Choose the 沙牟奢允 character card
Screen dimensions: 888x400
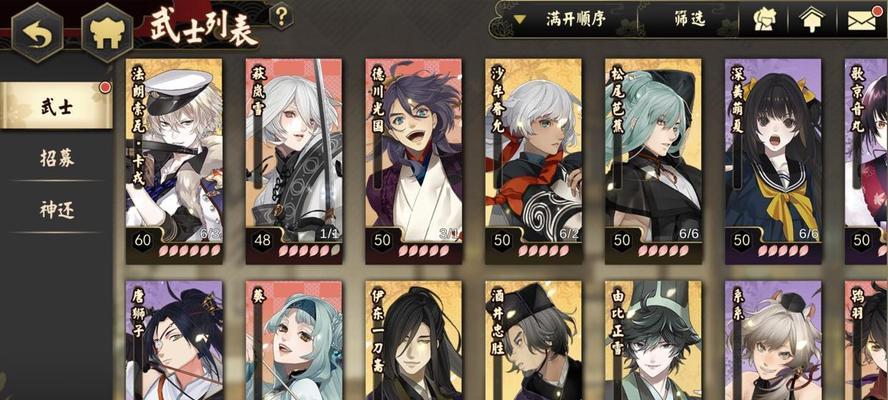click(x=533, y=161)
